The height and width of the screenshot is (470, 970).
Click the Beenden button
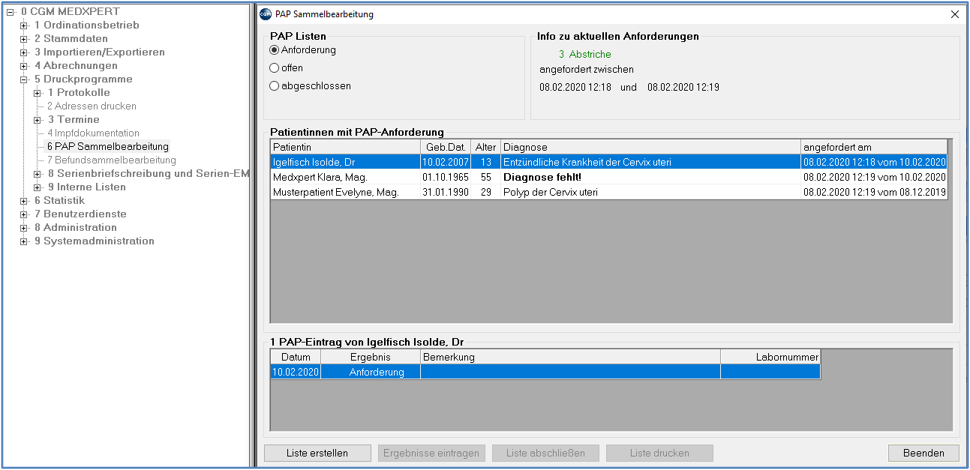point(923,453)
